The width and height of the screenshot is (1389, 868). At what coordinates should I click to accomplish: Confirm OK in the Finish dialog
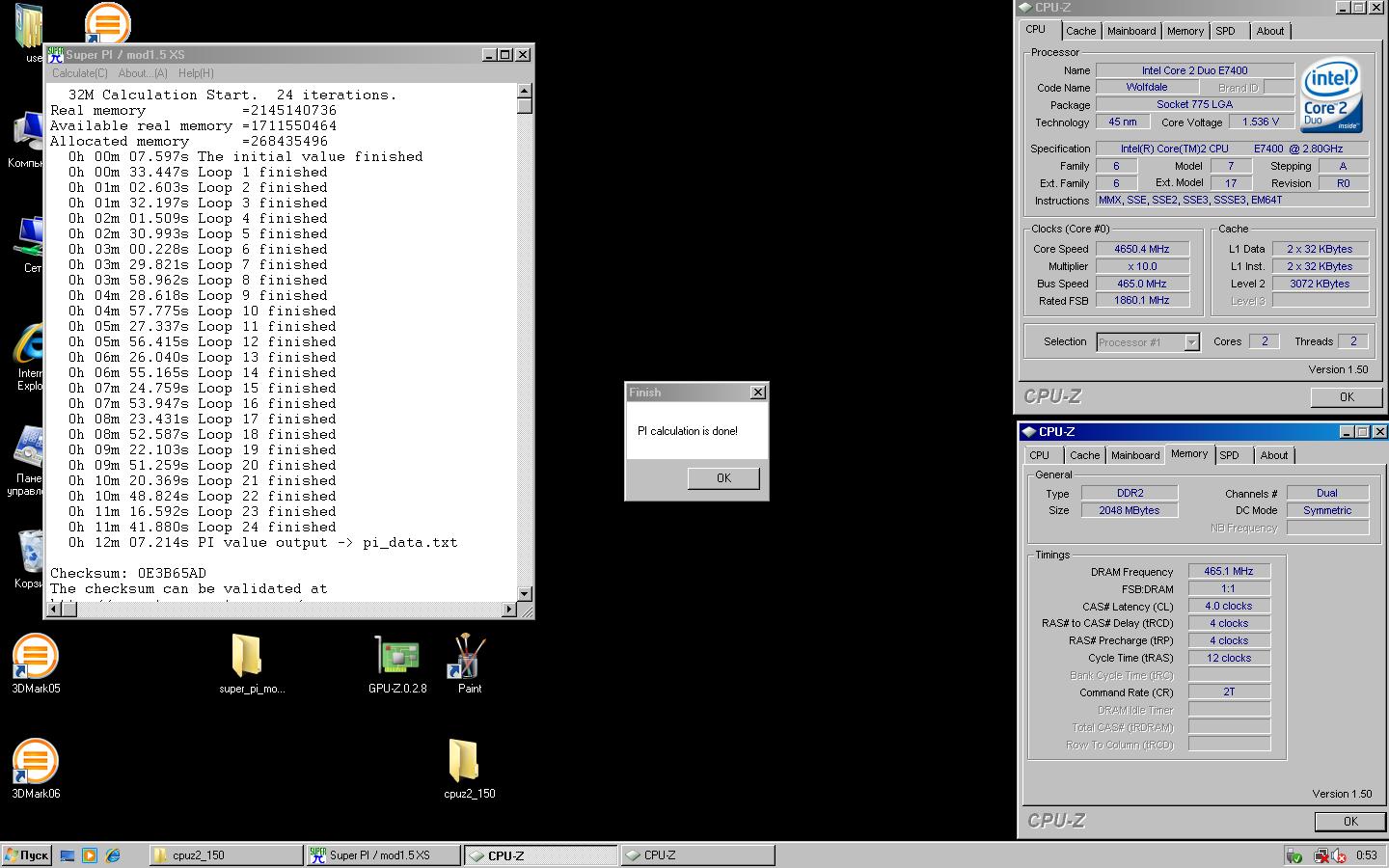click(x=723, y=478)
